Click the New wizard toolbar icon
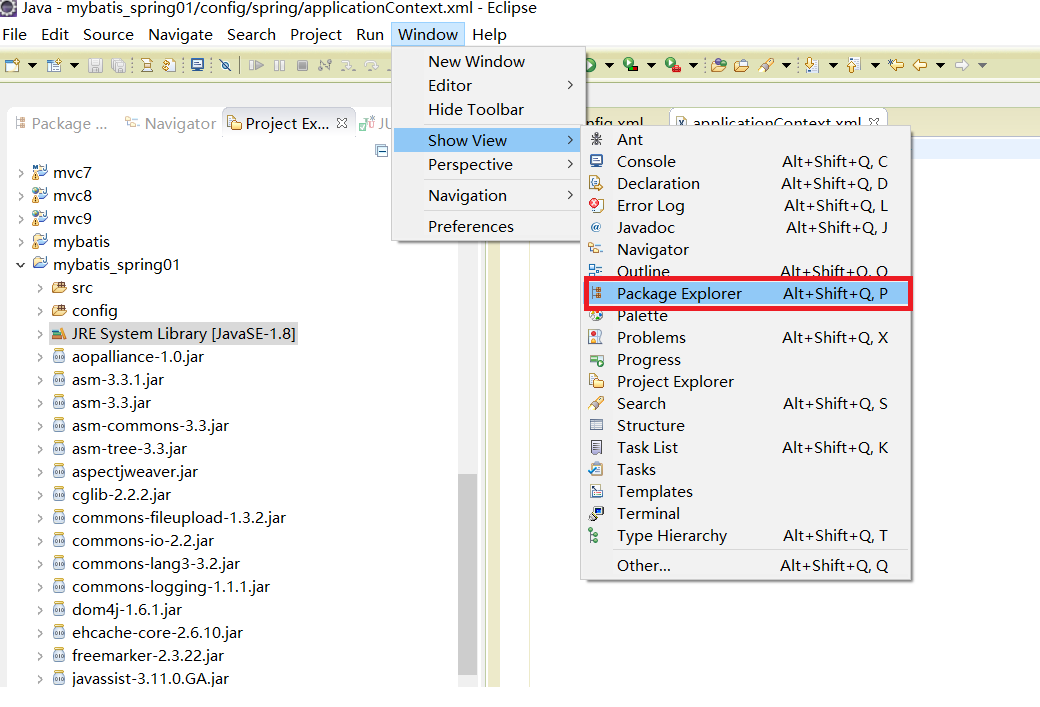 pyautogui.click(x=13, y=65)
